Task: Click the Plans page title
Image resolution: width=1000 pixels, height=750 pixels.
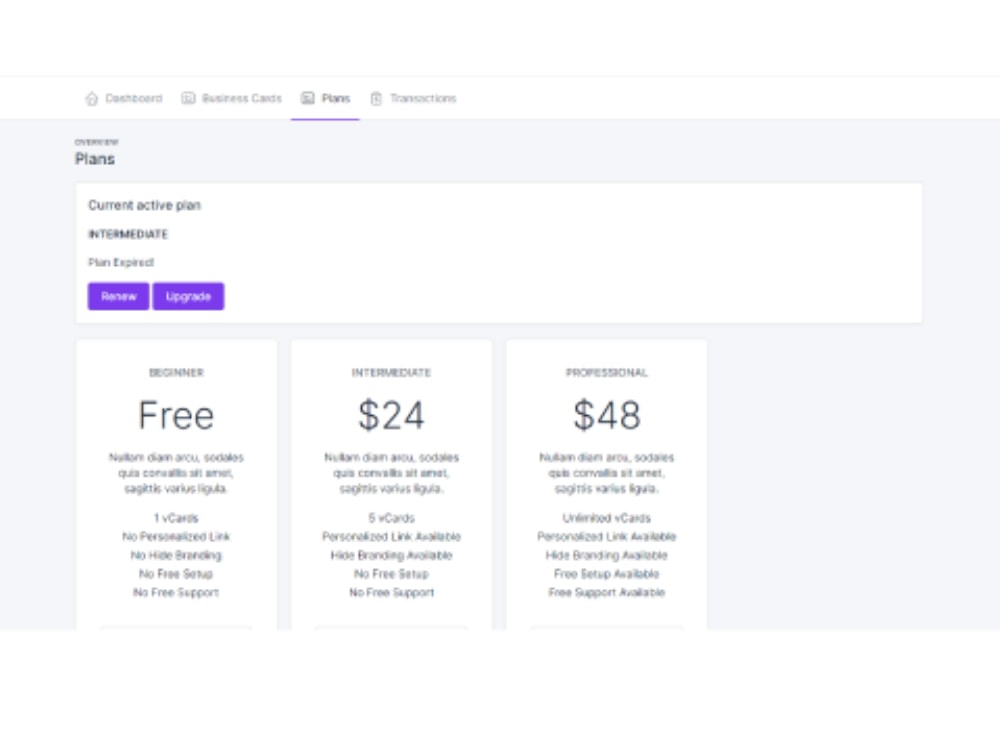Action: coord(95,159)
